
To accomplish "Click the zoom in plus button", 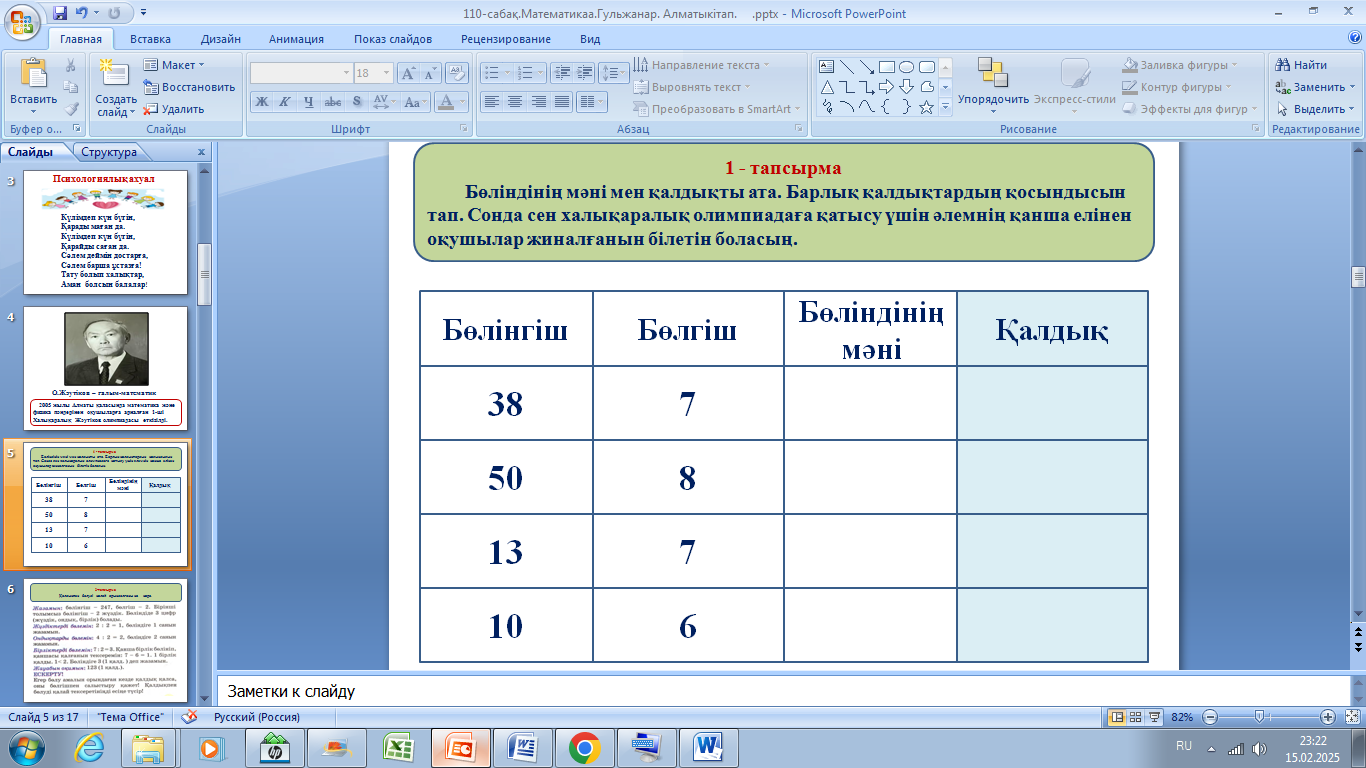I will (1328, 717).
